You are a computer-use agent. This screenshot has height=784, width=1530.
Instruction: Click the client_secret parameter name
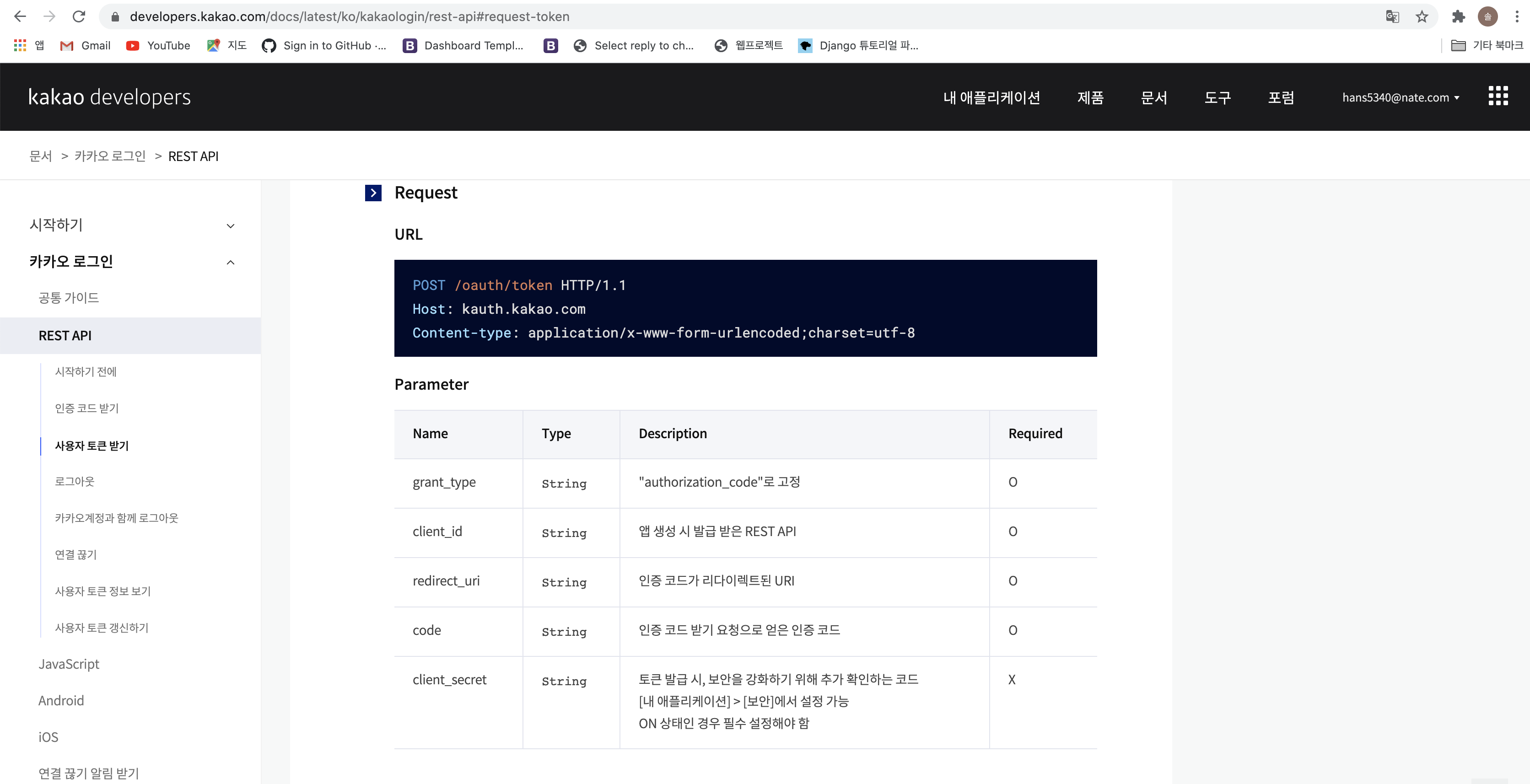click(x=449, y=680)
